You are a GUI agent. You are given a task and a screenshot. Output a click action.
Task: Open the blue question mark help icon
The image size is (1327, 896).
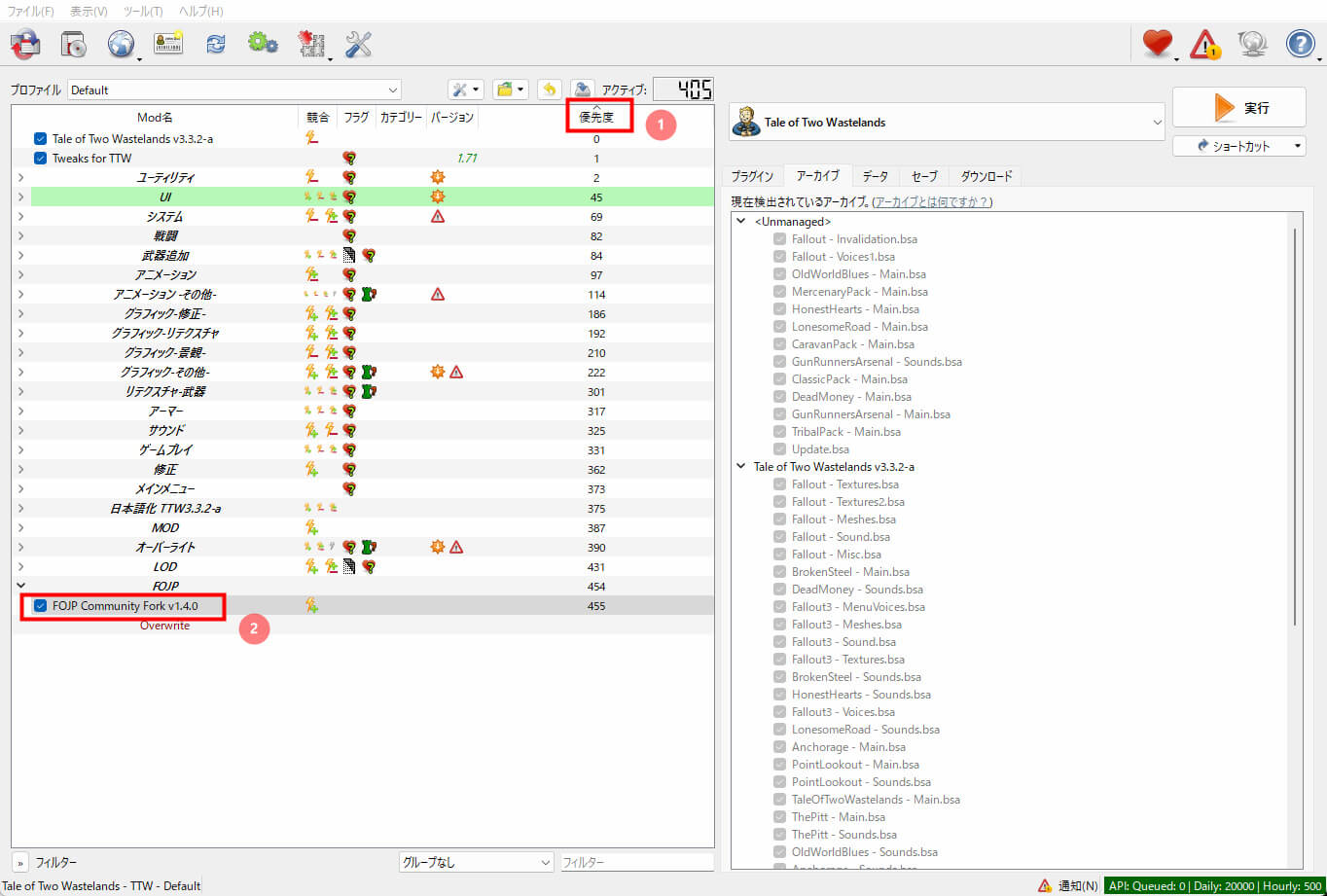(1301, 44)
